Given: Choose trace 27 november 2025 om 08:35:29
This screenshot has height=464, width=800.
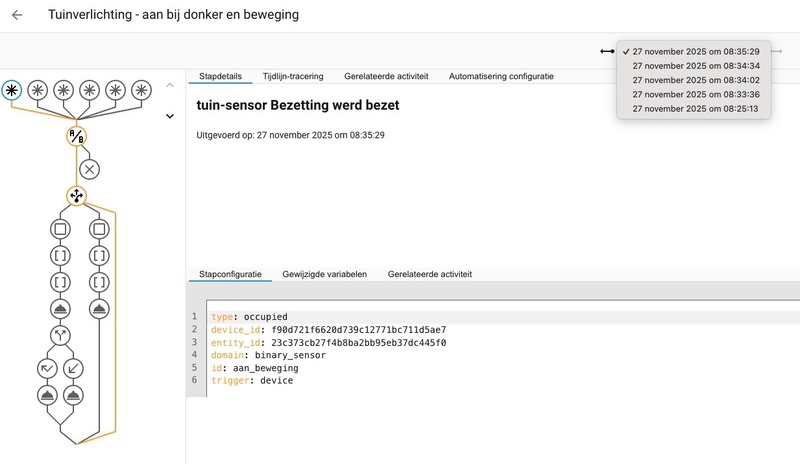Looking at the screenshot, I should point(693,52).
